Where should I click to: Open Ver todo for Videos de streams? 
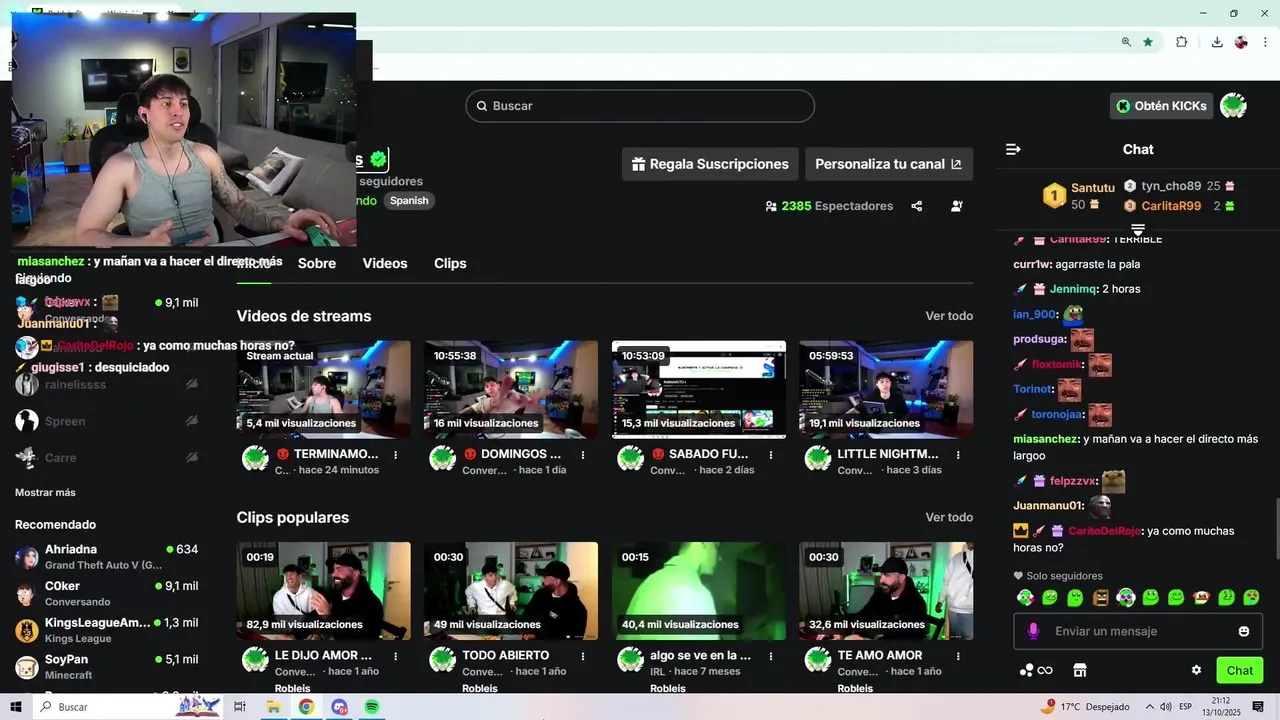click(949, 316)
